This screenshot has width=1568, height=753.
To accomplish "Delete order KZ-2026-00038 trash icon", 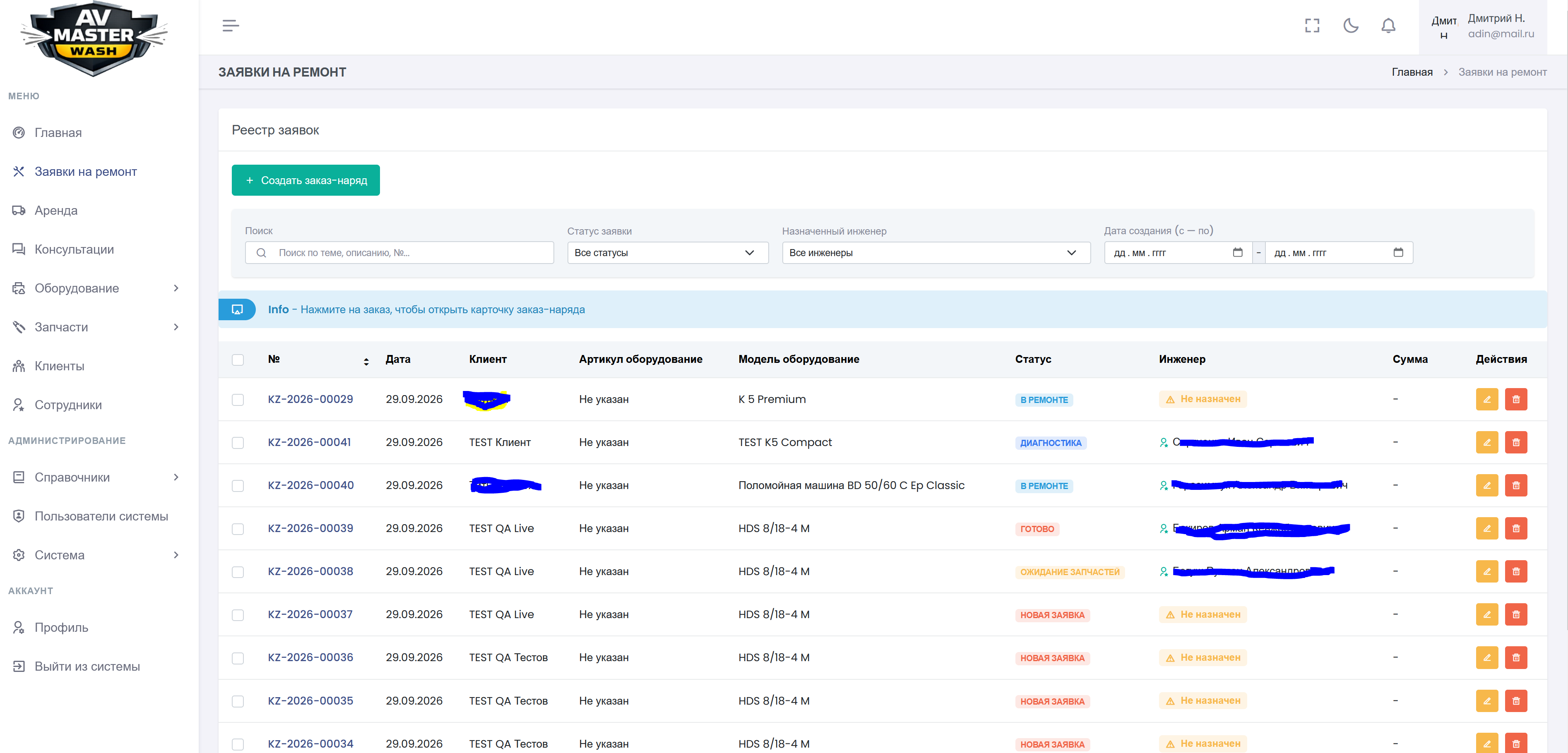I will (1516, 572).
